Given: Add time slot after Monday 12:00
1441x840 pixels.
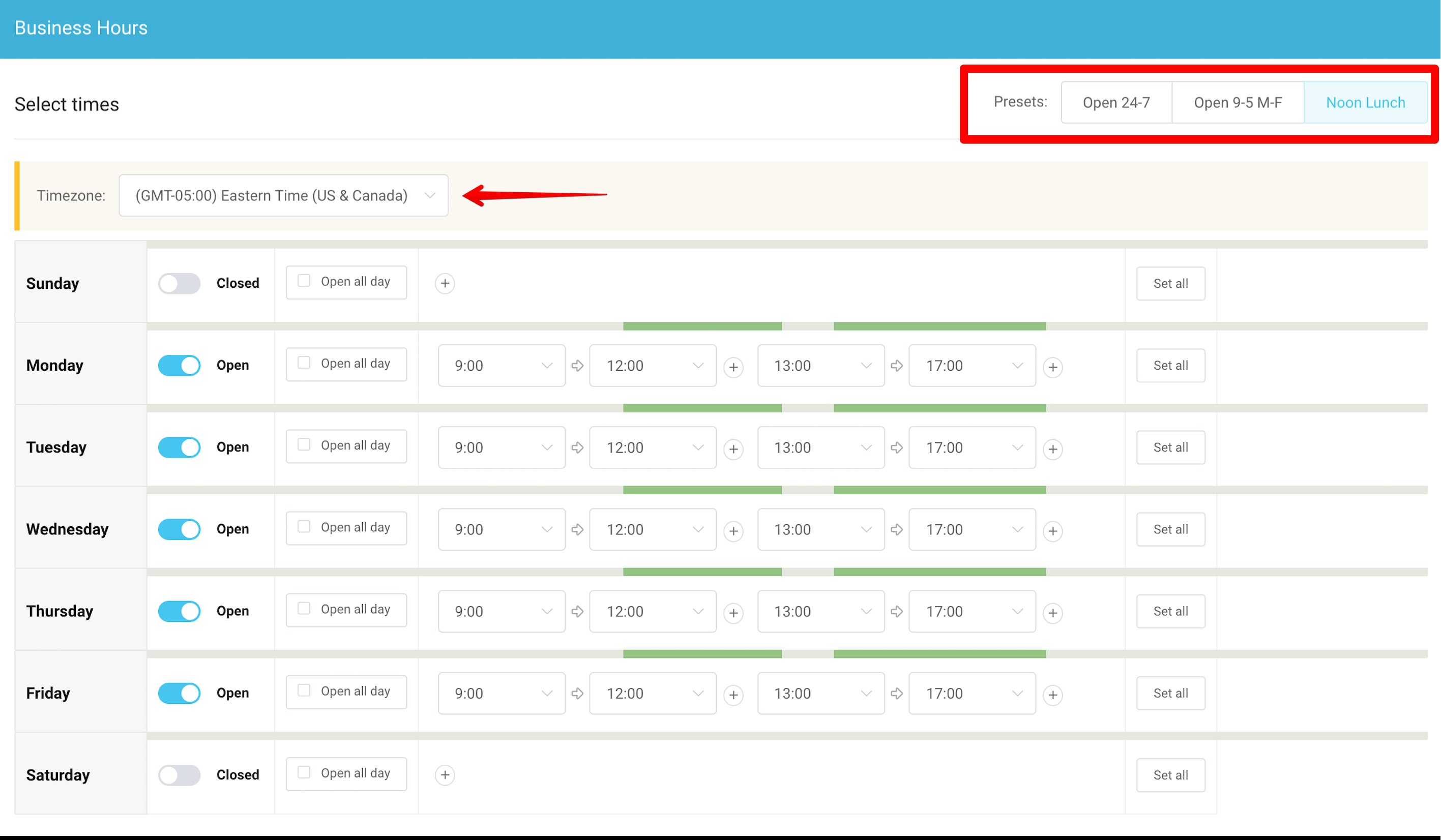Looking at the screenshot, I should [733, 367].
